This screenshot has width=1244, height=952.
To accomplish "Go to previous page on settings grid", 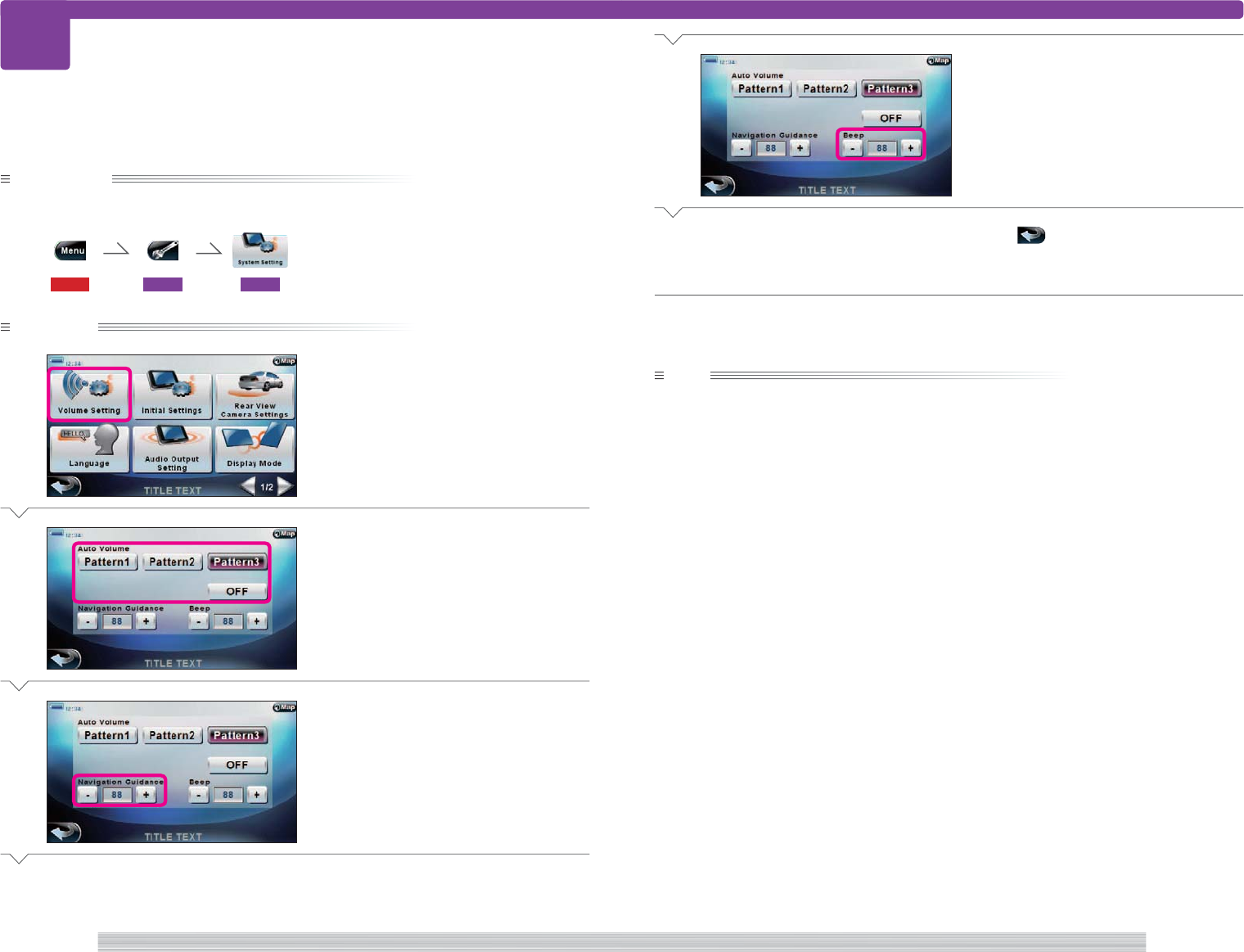I will coord(248,487).
